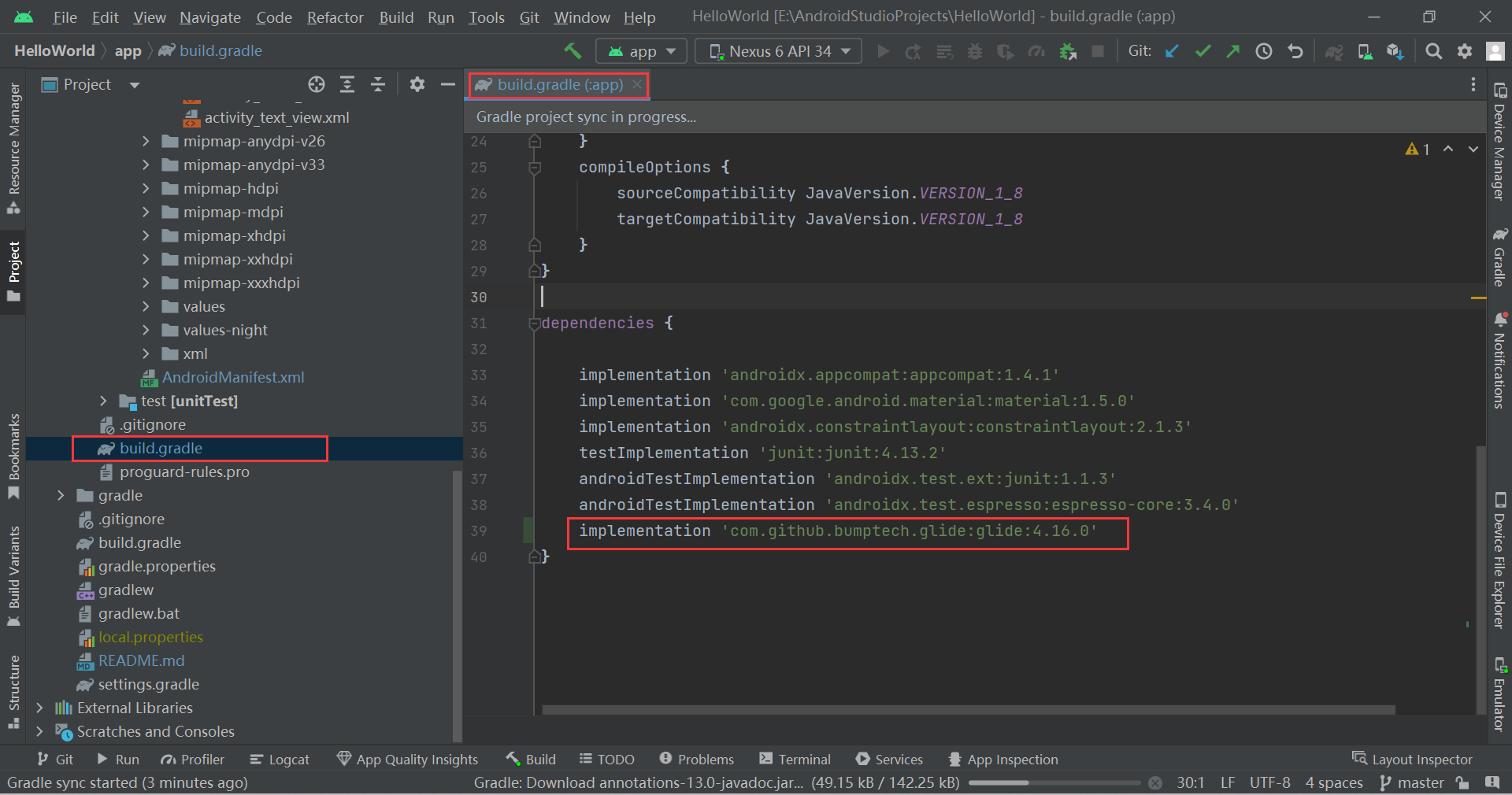Toggle the Emulator tool window
The height and width of the screenshot is (795, 1512).
(1499, 693)
